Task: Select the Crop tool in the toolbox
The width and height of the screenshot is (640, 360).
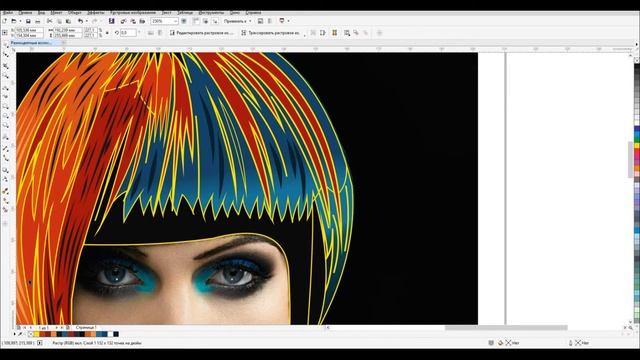Action: (x=6, y=66)
